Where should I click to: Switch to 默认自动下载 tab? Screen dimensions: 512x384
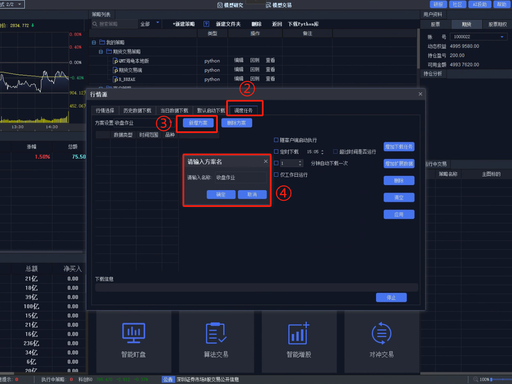coord(211,110)
